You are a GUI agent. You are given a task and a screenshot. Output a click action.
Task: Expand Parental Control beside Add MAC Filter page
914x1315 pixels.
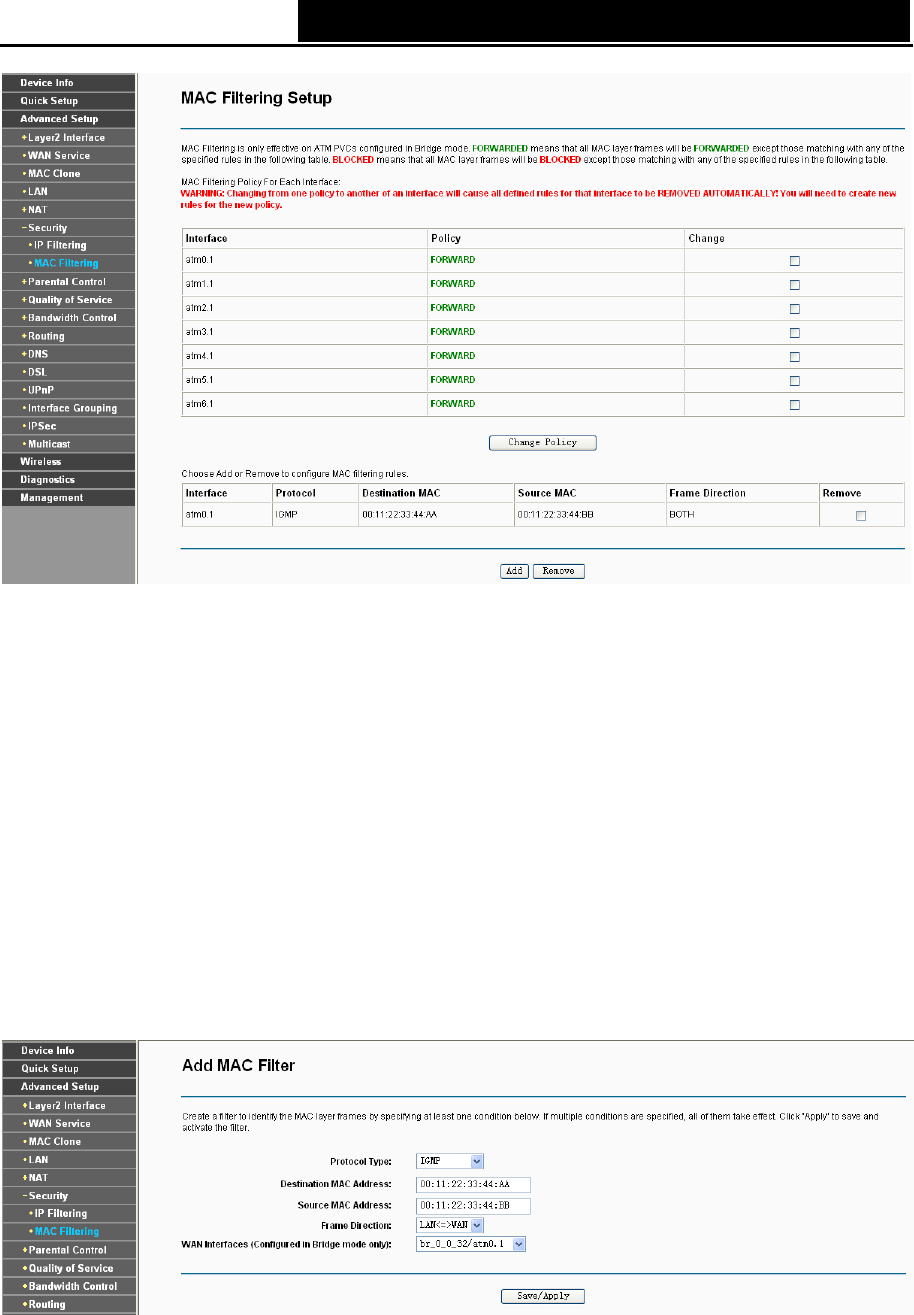[68, 1250]
